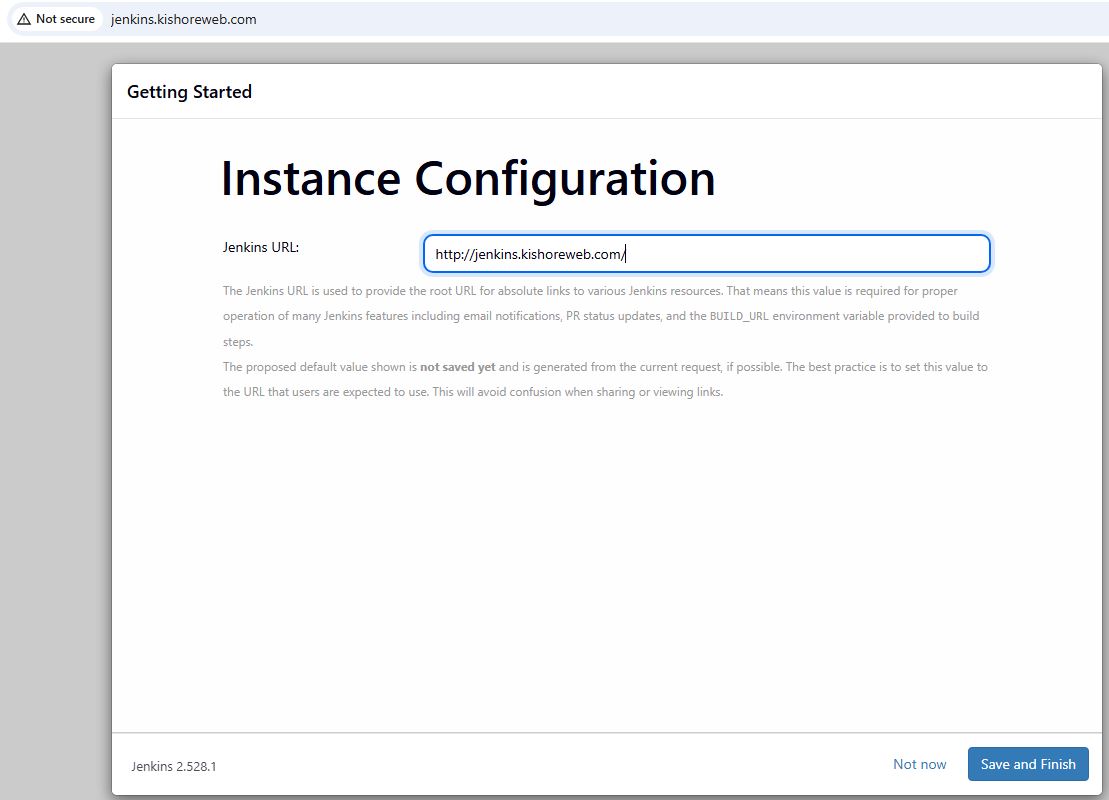
Task: Focus the Jenkins URL input field
Action: [x=706, y=254]
